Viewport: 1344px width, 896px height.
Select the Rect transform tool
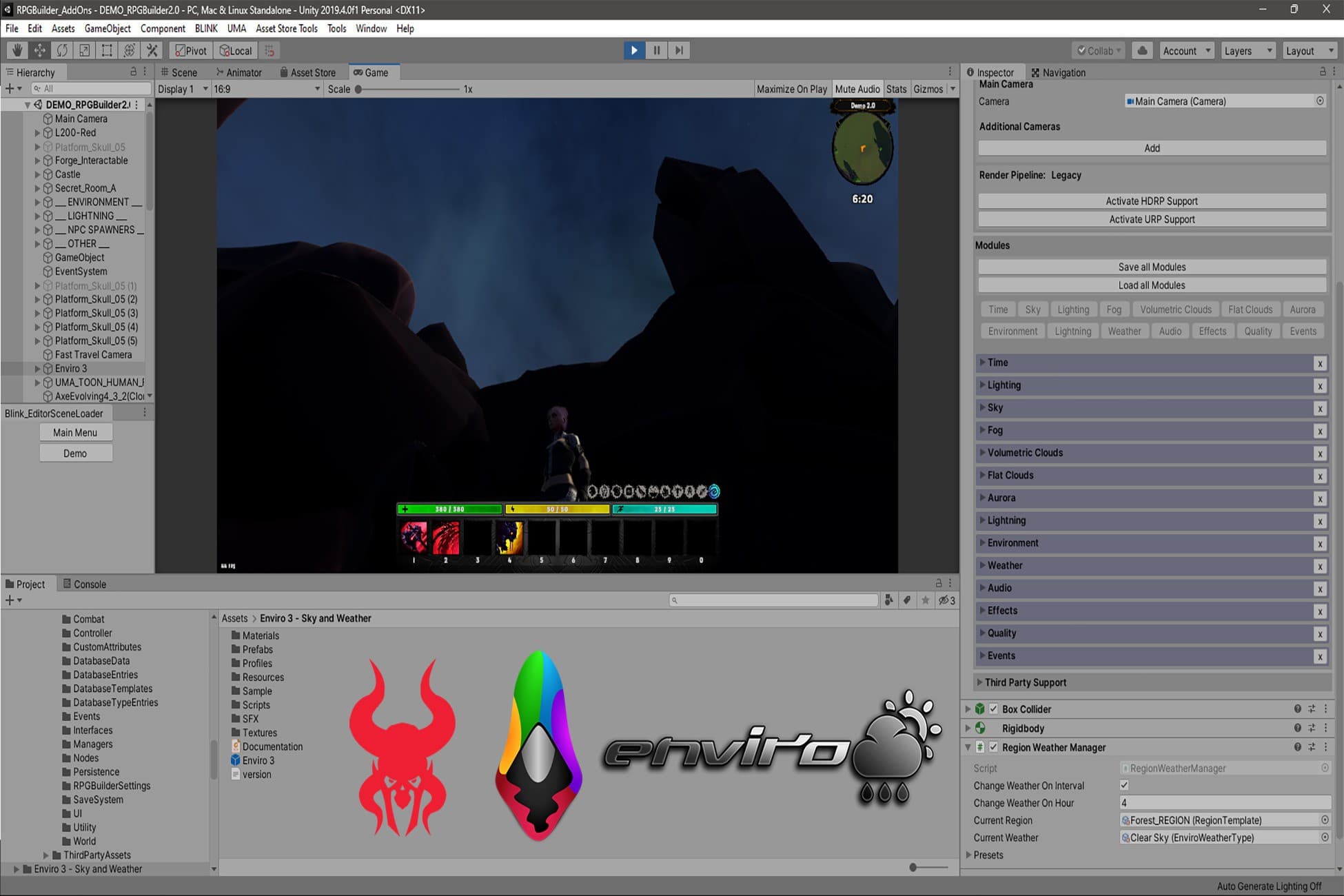[107, 50]
